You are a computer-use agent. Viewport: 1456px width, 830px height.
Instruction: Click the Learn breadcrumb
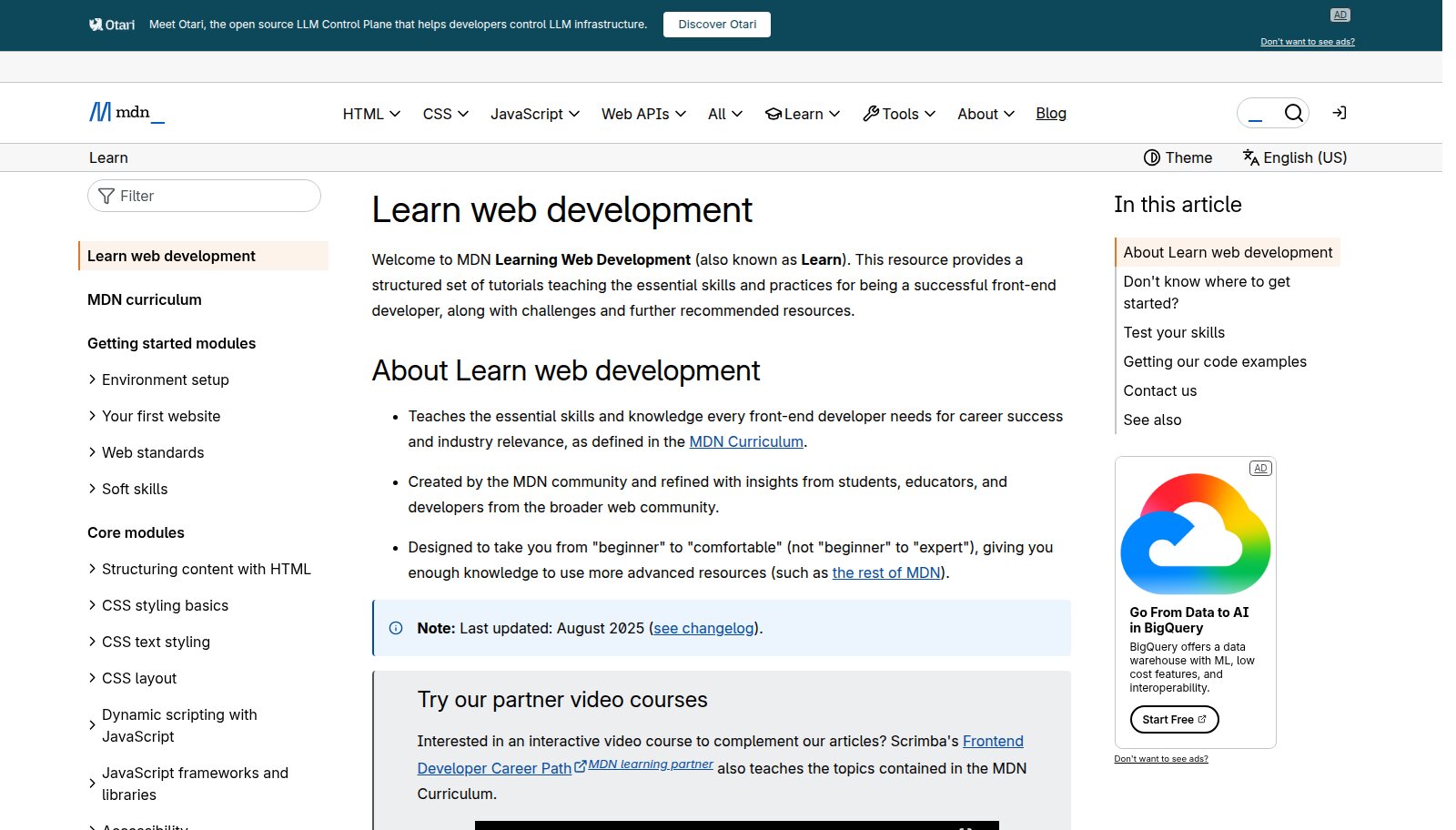108,157
